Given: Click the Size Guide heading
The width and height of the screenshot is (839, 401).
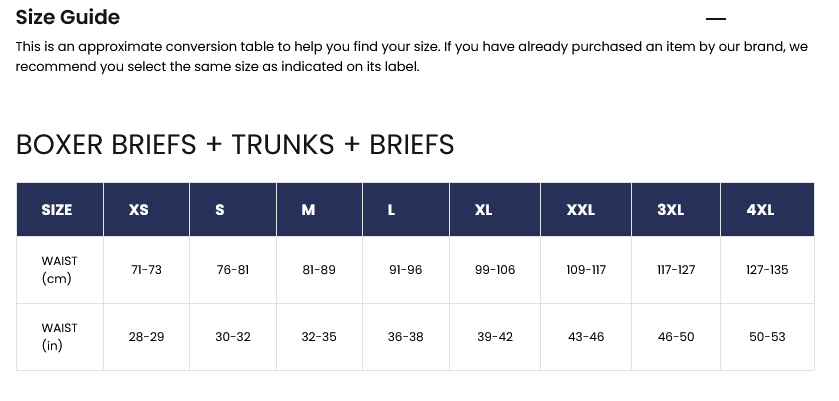Looking at the screenshot, I should point(68,17).
